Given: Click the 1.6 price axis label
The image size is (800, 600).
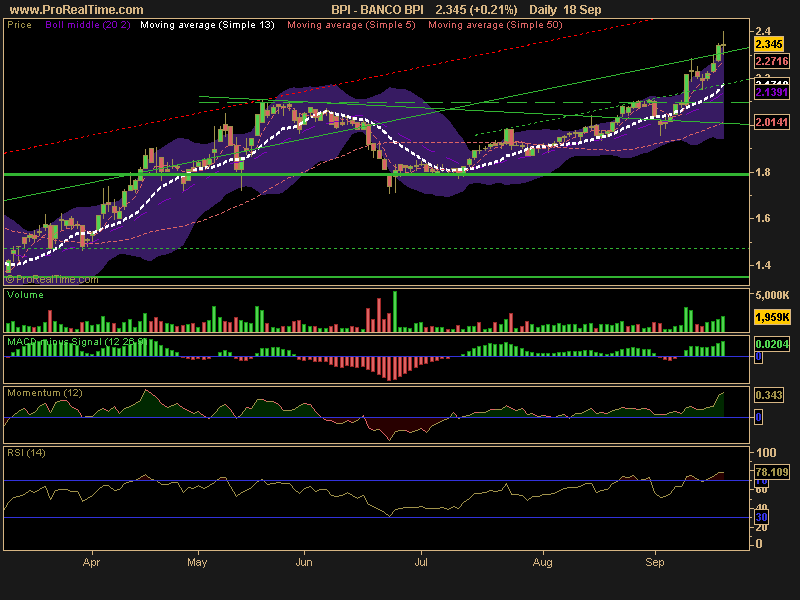Looking at the screenshot, I should point(763,218).
